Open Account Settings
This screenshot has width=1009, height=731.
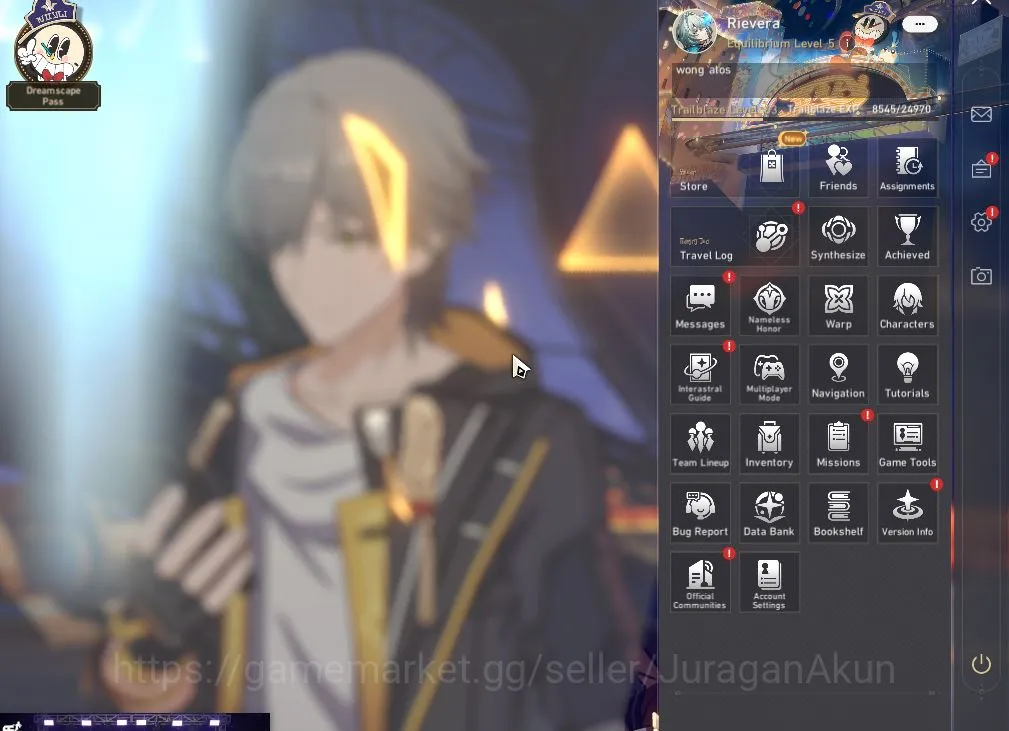(x=769, y=582)
